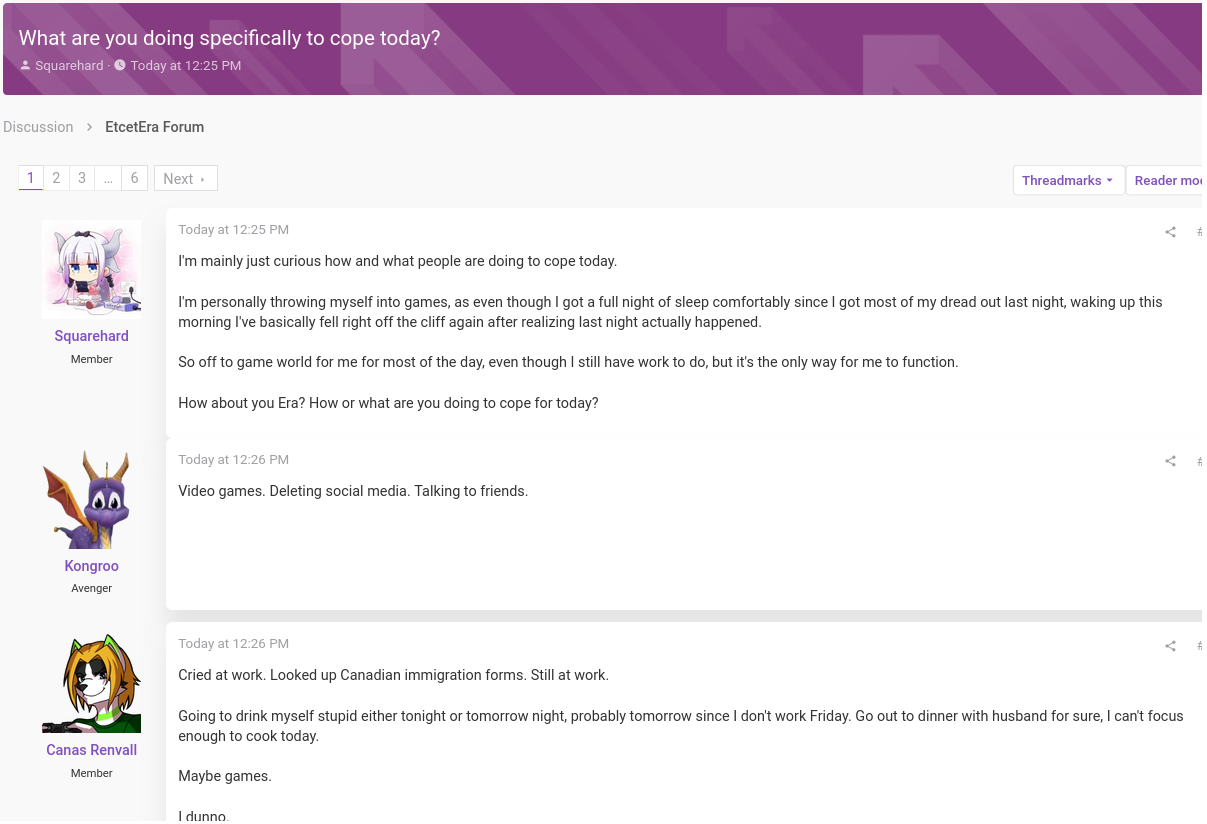Expand the Threadmarks dropdown
The width and height of the screenshot is (1207, 824).
[1067, 180]
